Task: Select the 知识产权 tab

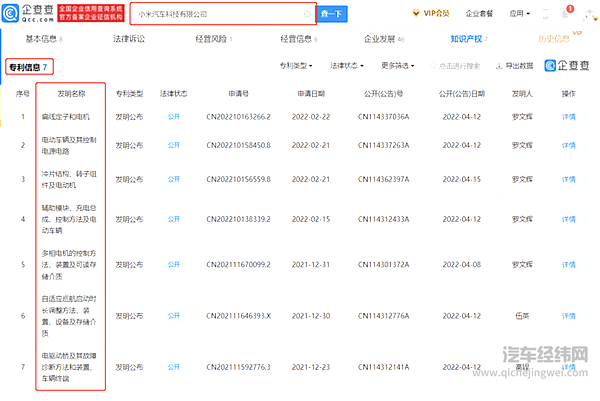Action: coord(469,39)
